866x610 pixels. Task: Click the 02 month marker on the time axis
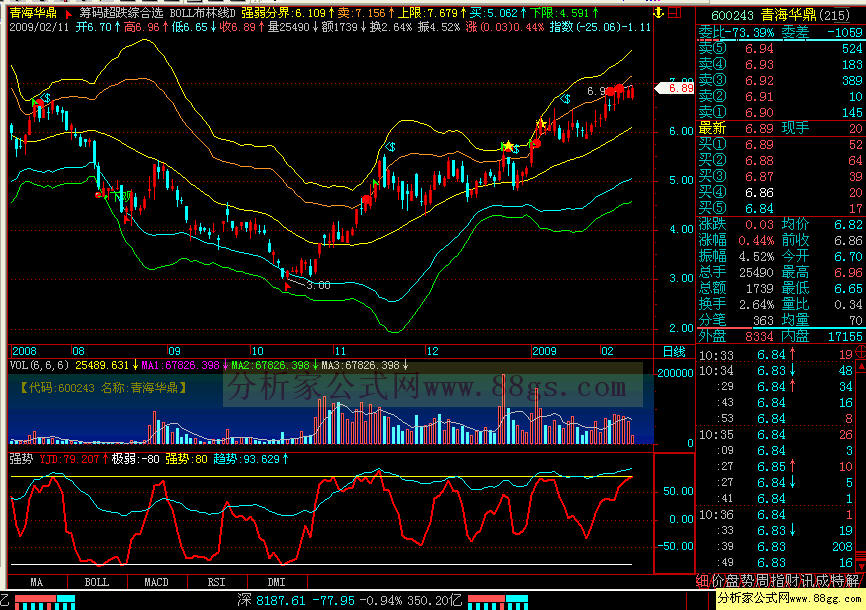(x=607, y=351)
